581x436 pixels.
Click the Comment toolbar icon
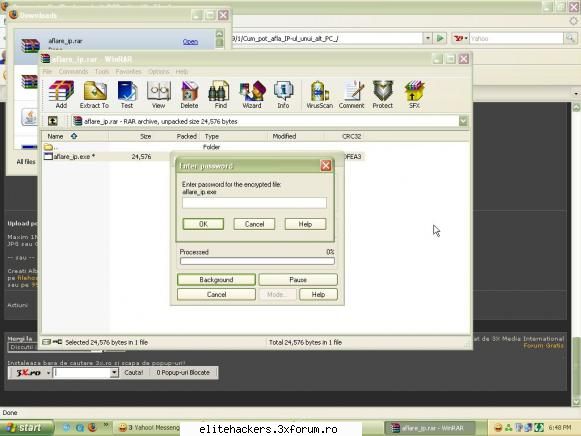pyautogui.click(x=351, y=94)
